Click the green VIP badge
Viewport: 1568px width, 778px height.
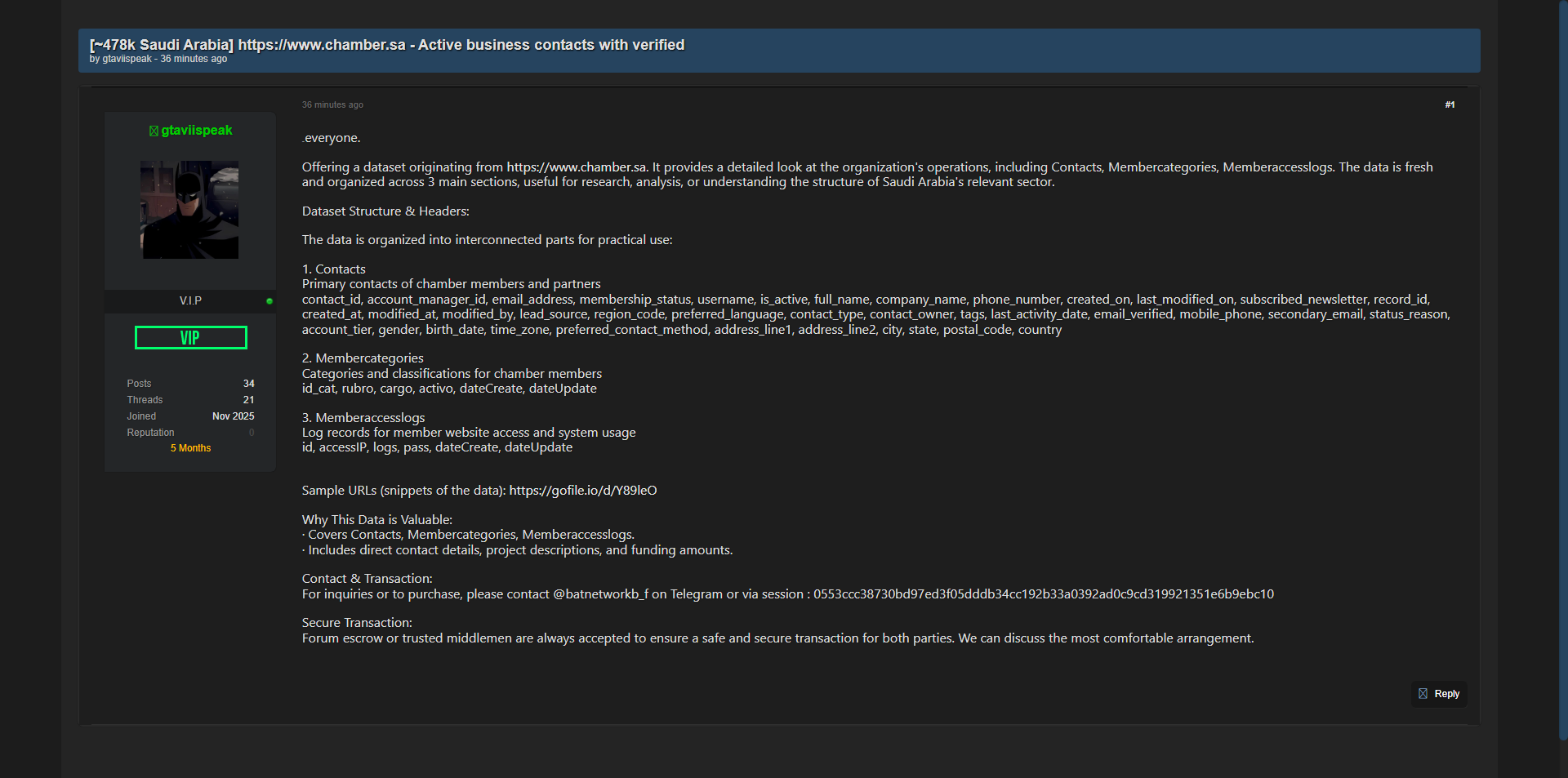190,338
